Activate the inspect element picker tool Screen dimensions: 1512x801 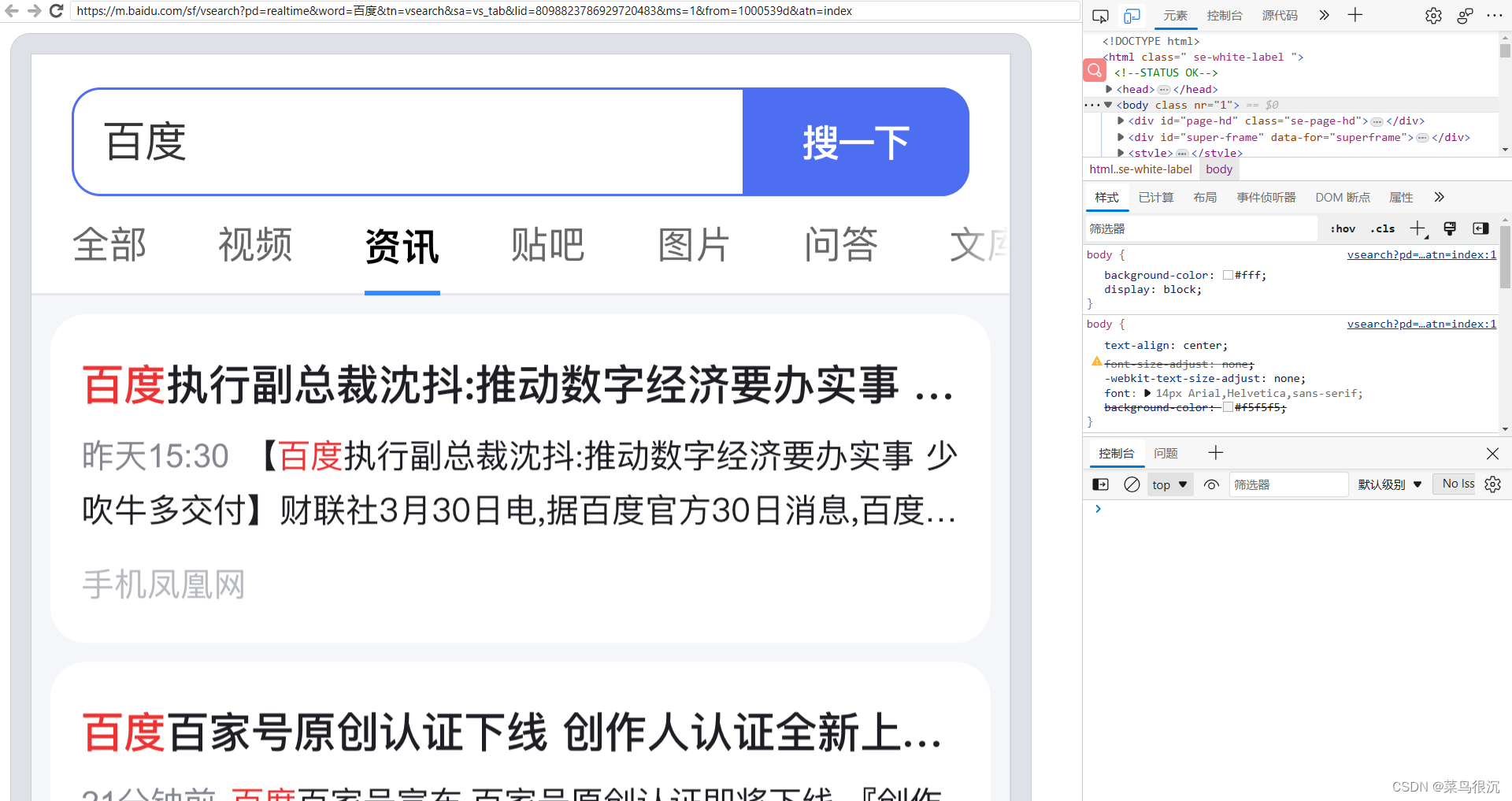pyautogui.click(x=1101, y=16)
